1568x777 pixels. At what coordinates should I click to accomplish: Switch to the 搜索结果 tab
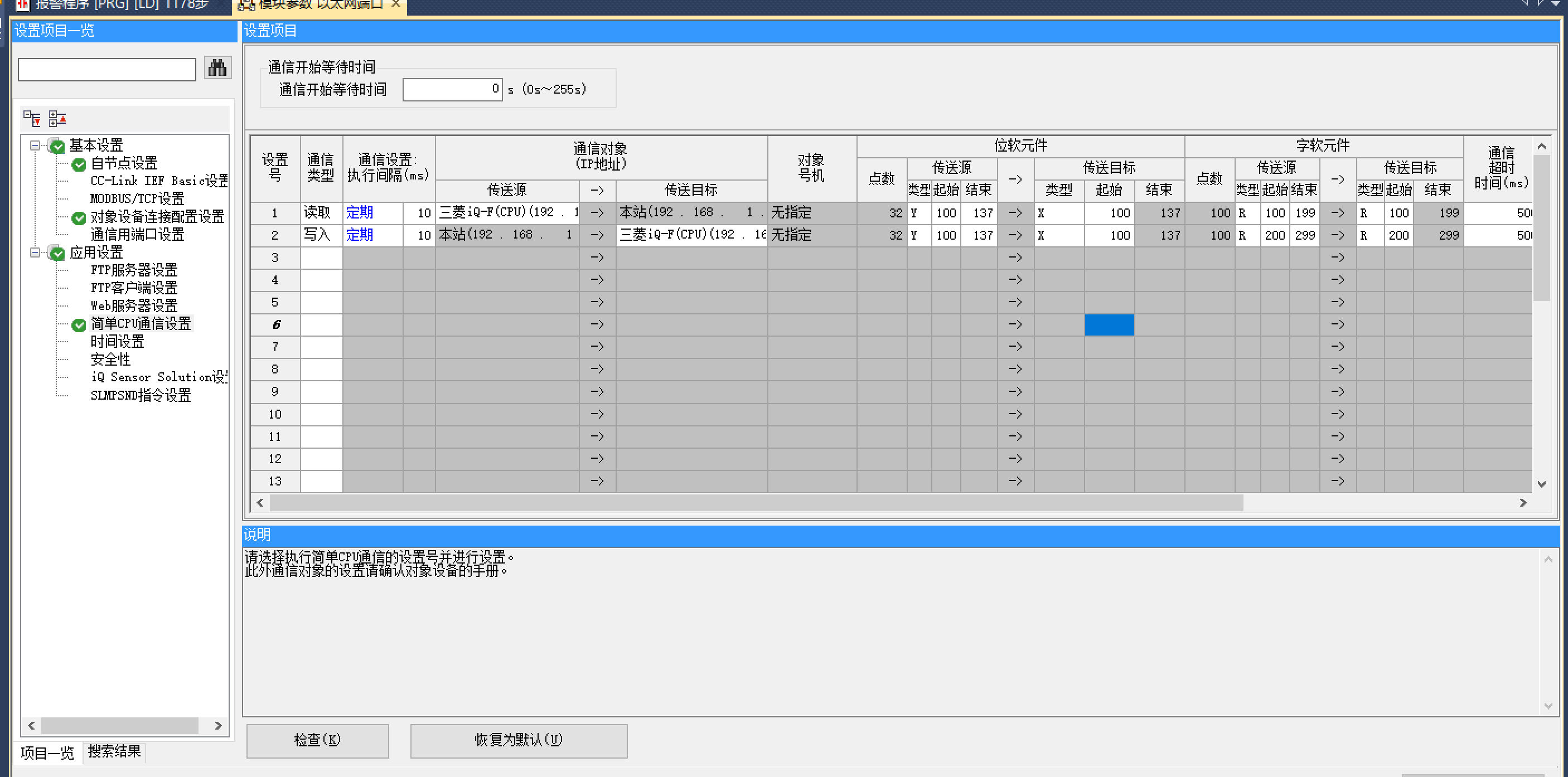click(114, 751)
